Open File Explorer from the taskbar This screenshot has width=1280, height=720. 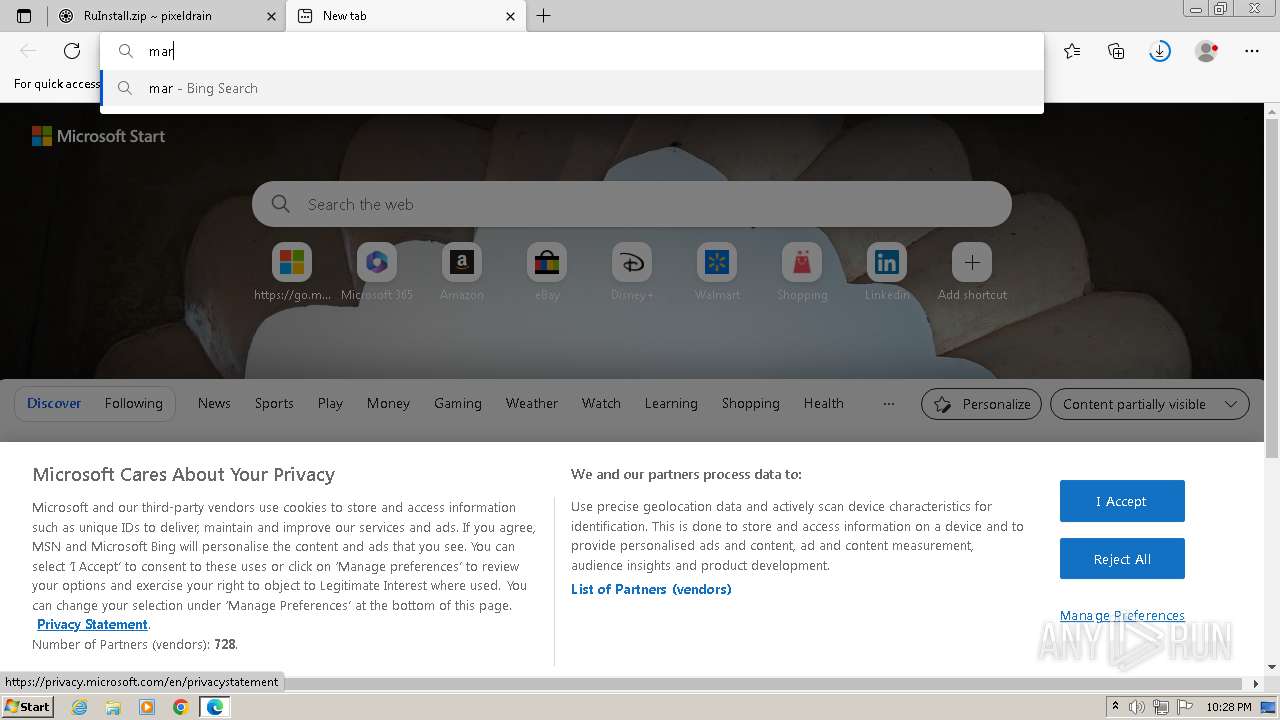113,707
